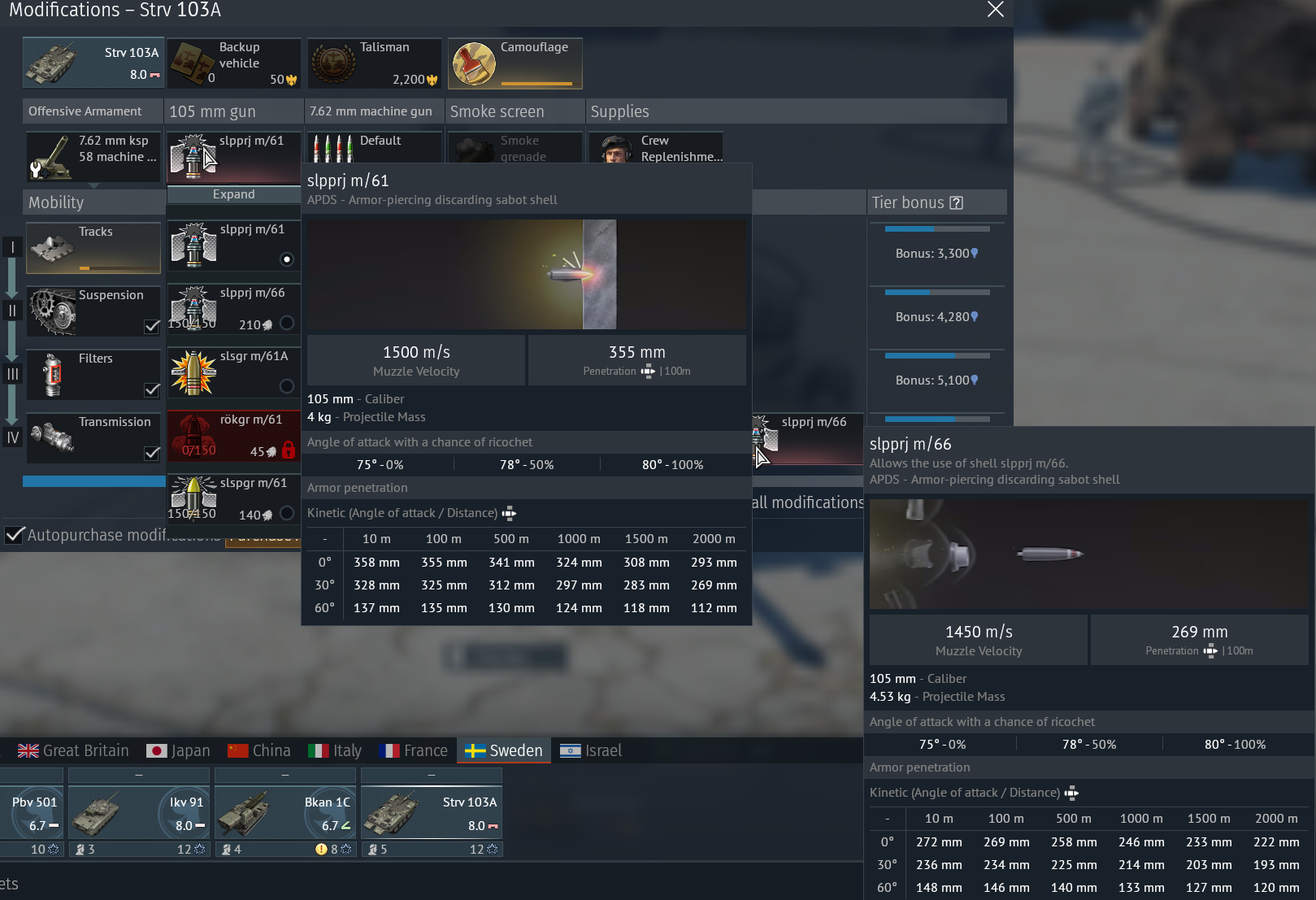The image size is (1316, 900).
Task: Select the Default machine gun belt
Action: pyautogui.click(x=375, y=148)
